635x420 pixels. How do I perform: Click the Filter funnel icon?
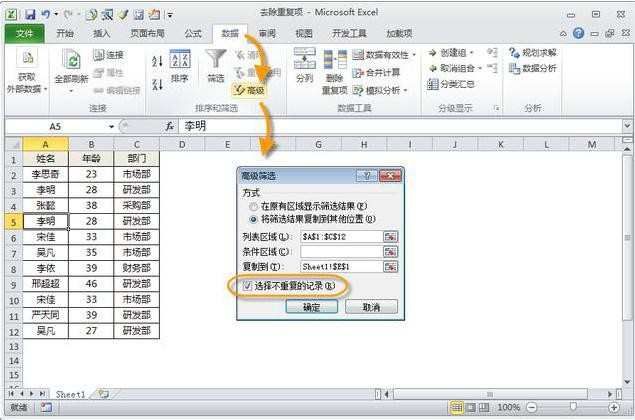[x=216, y=60]
